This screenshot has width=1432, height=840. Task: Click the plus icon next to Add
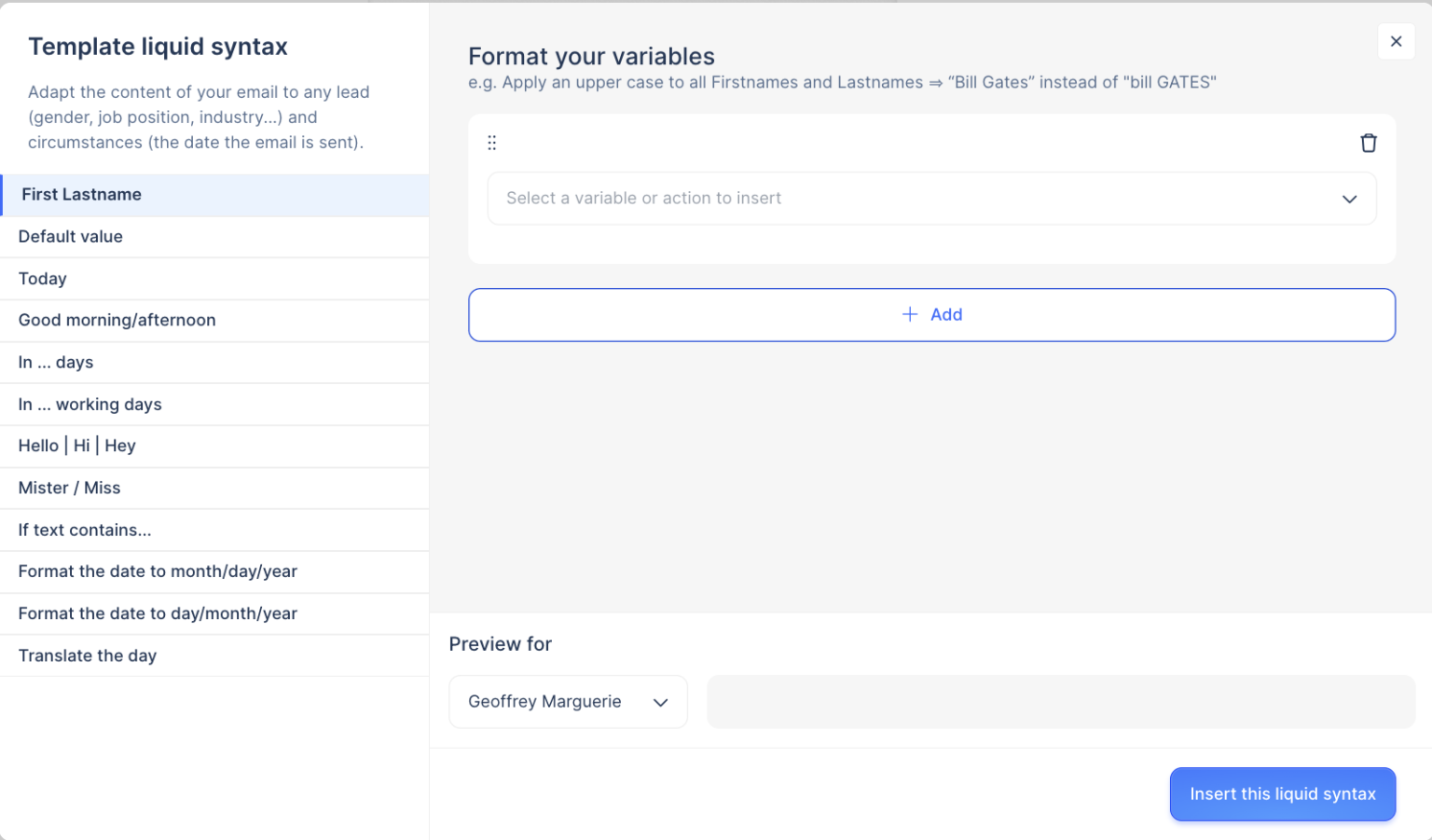click(x=909, y=314)
